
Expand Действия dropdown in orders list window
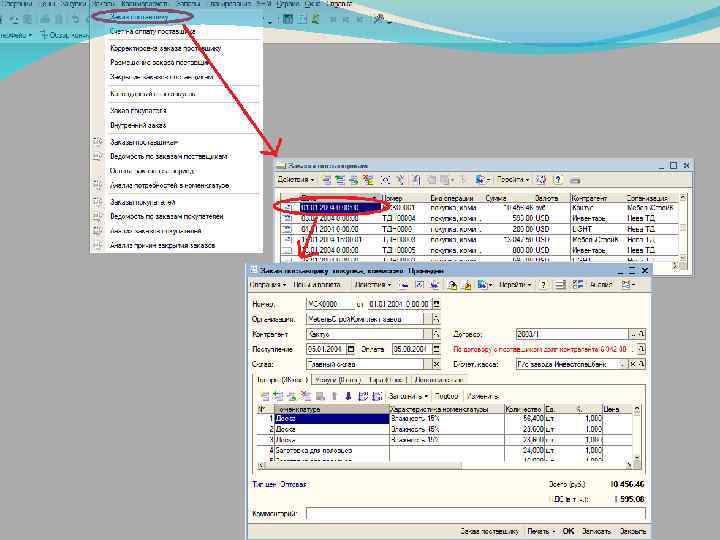(296, 180)
